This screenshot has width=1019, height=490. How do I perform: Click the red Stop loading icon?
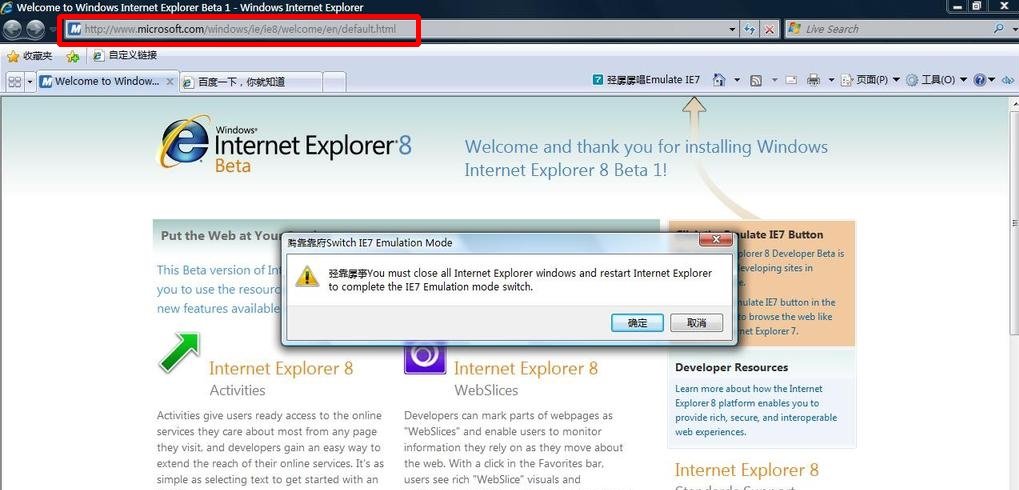click(x=769, y=29)
